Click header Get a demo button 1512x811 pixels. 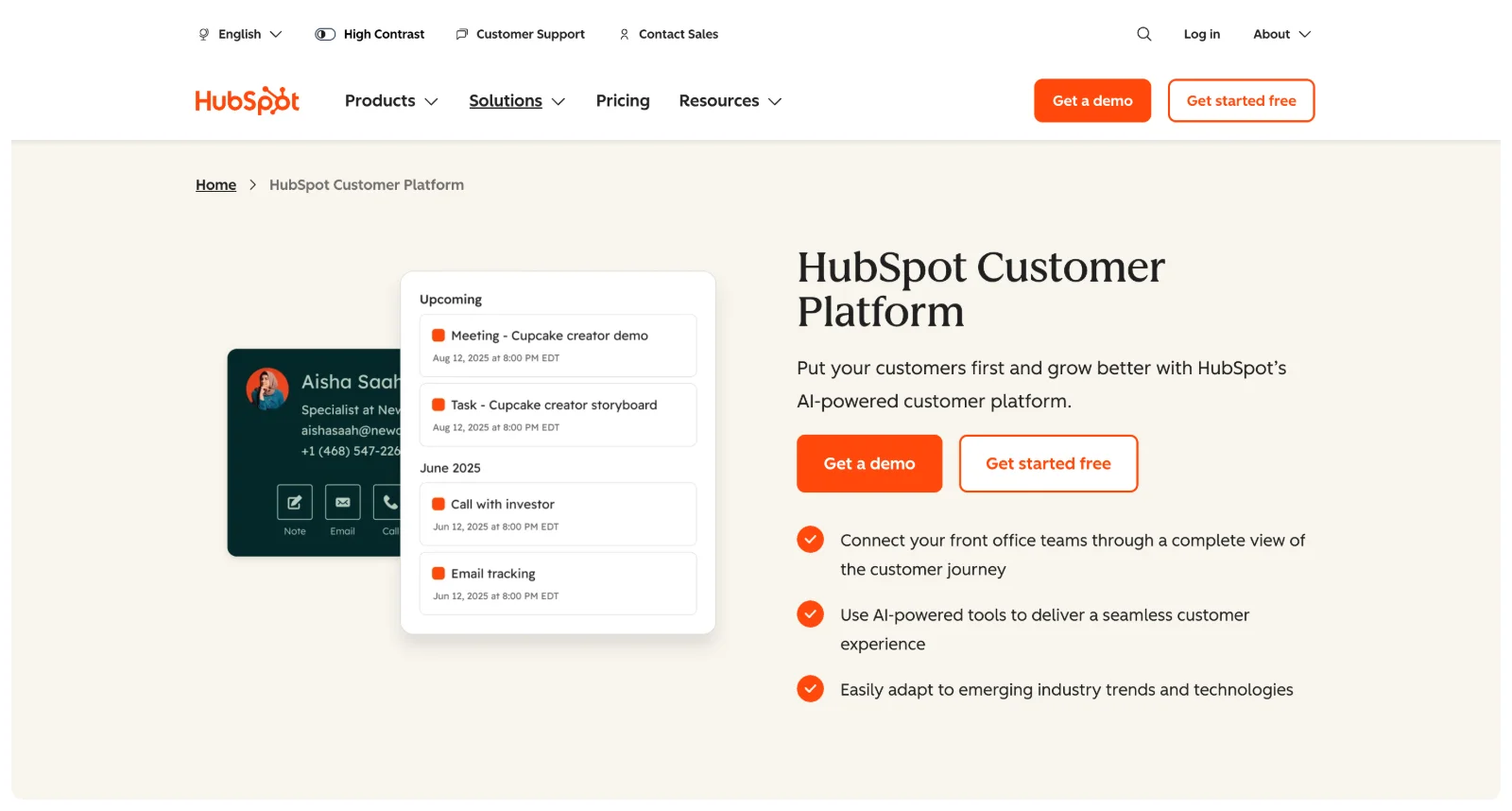click(1092, 100)
